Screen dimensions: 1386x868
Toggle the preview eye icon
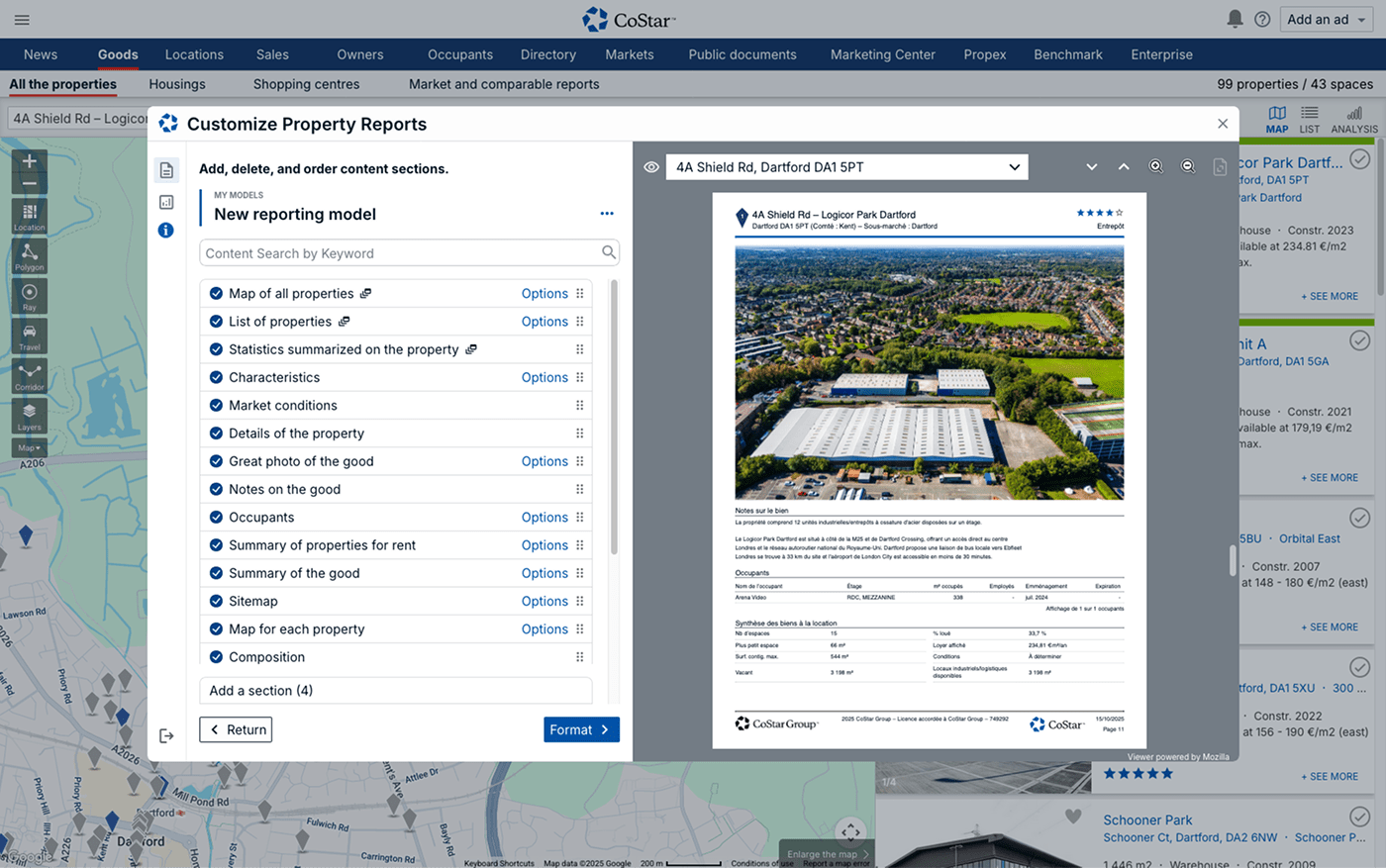(x=651, y=167)
